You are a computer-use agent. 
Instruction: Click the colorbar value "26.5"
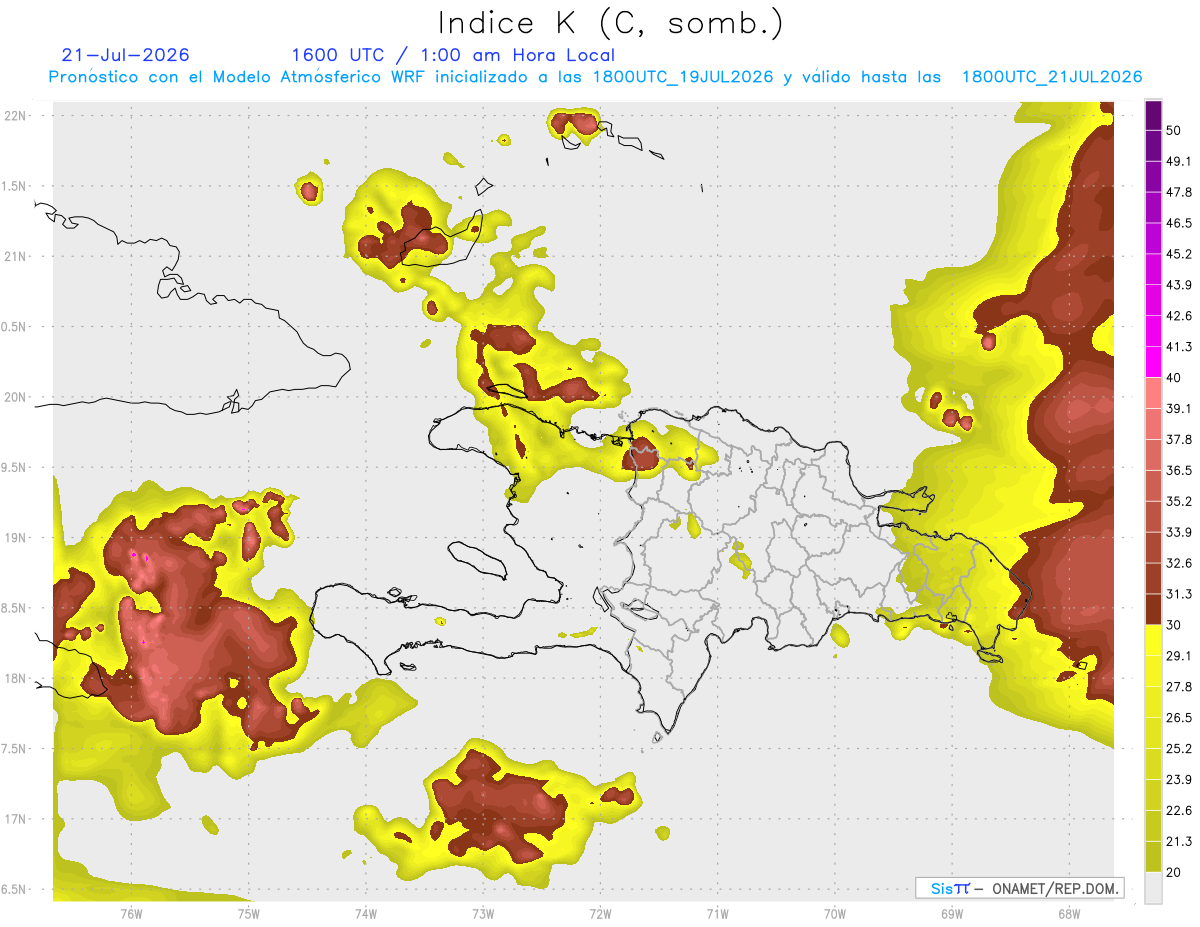(1179, 718)
